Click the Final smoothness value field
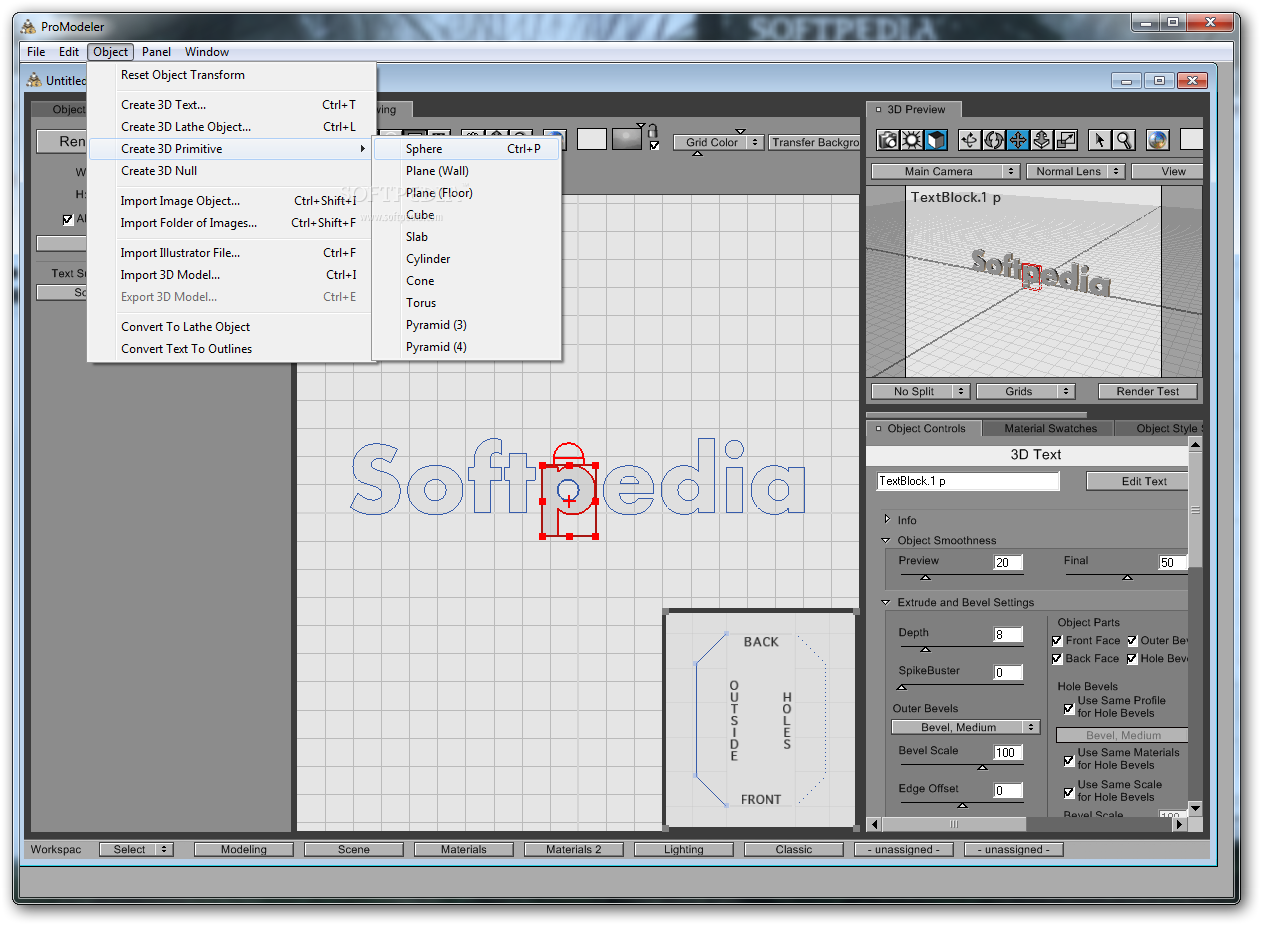The image size is (1261, 925). 1173,563
